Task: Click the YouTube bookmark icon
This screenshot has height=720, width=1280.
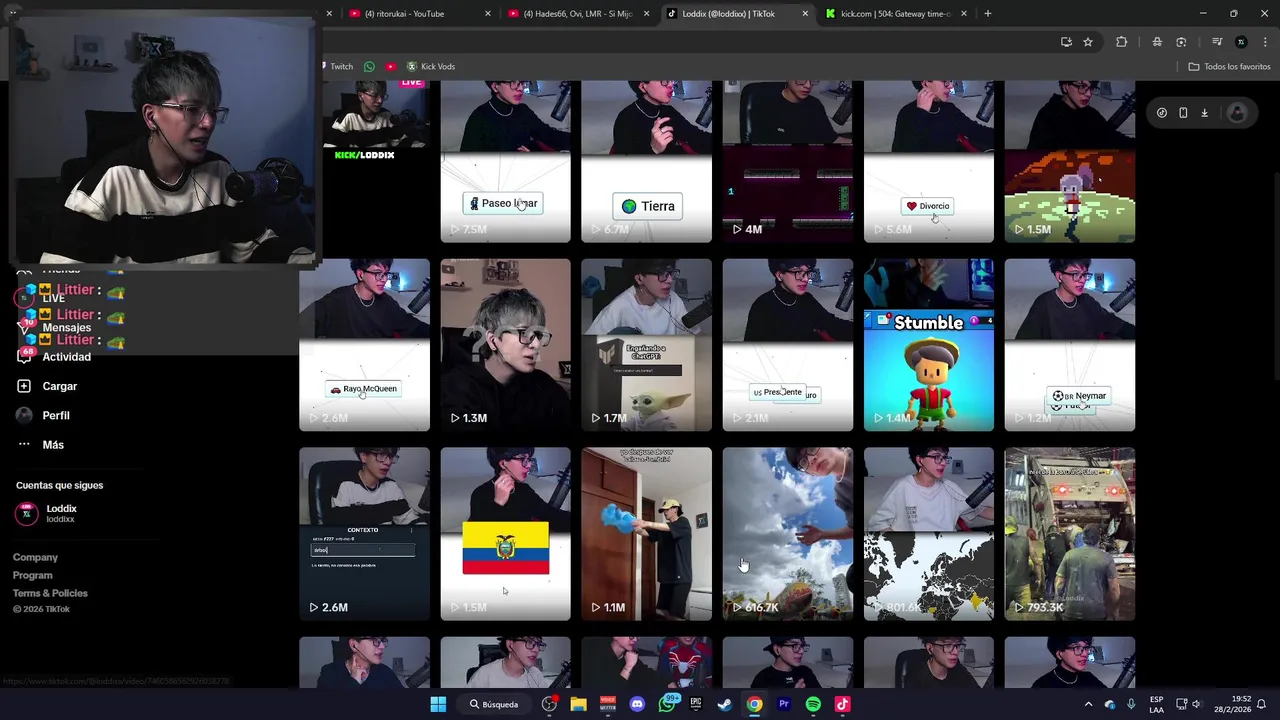Action: [390, 66]
